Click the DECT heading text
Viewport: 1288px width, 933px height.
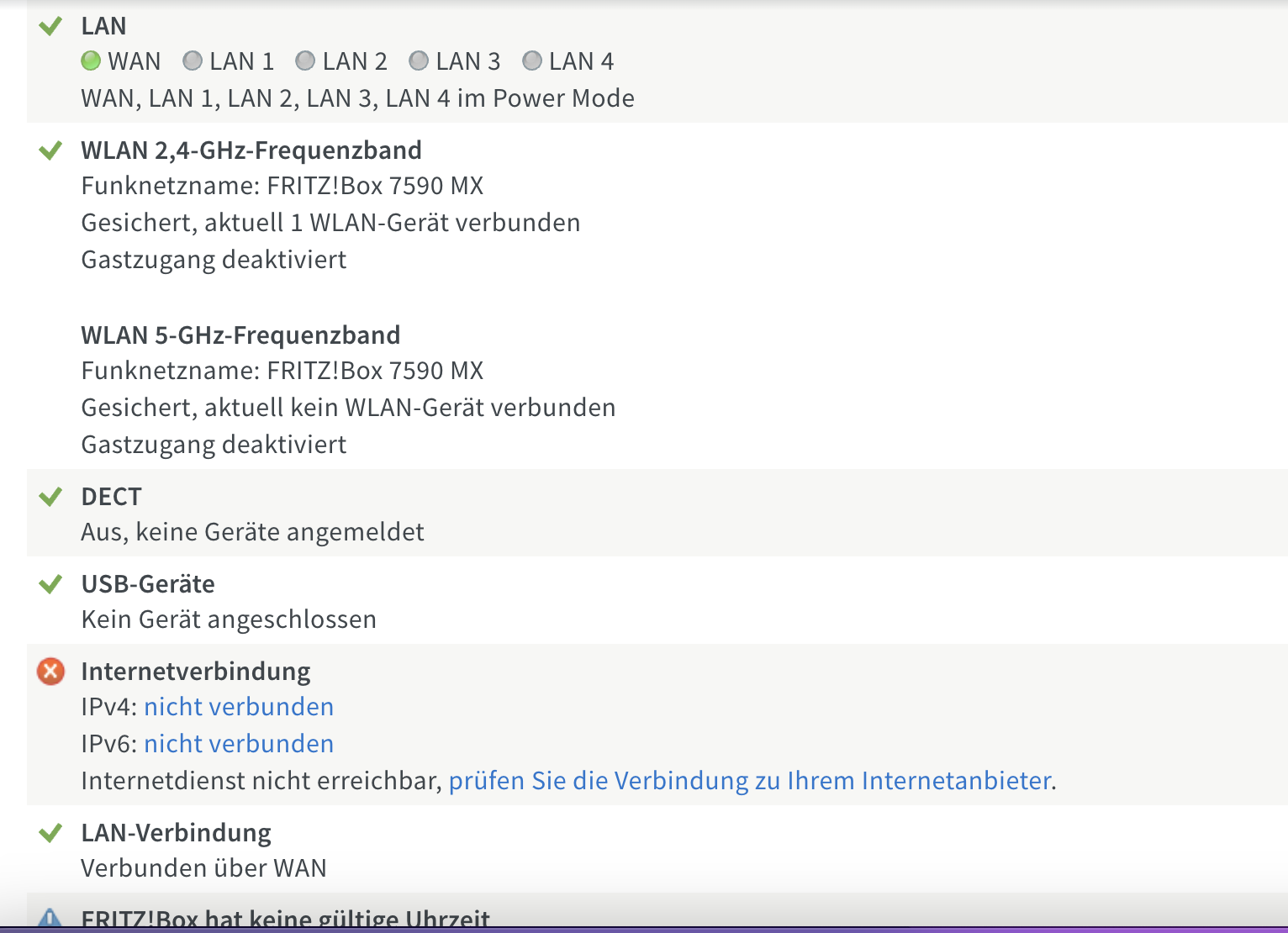(111, 497)
